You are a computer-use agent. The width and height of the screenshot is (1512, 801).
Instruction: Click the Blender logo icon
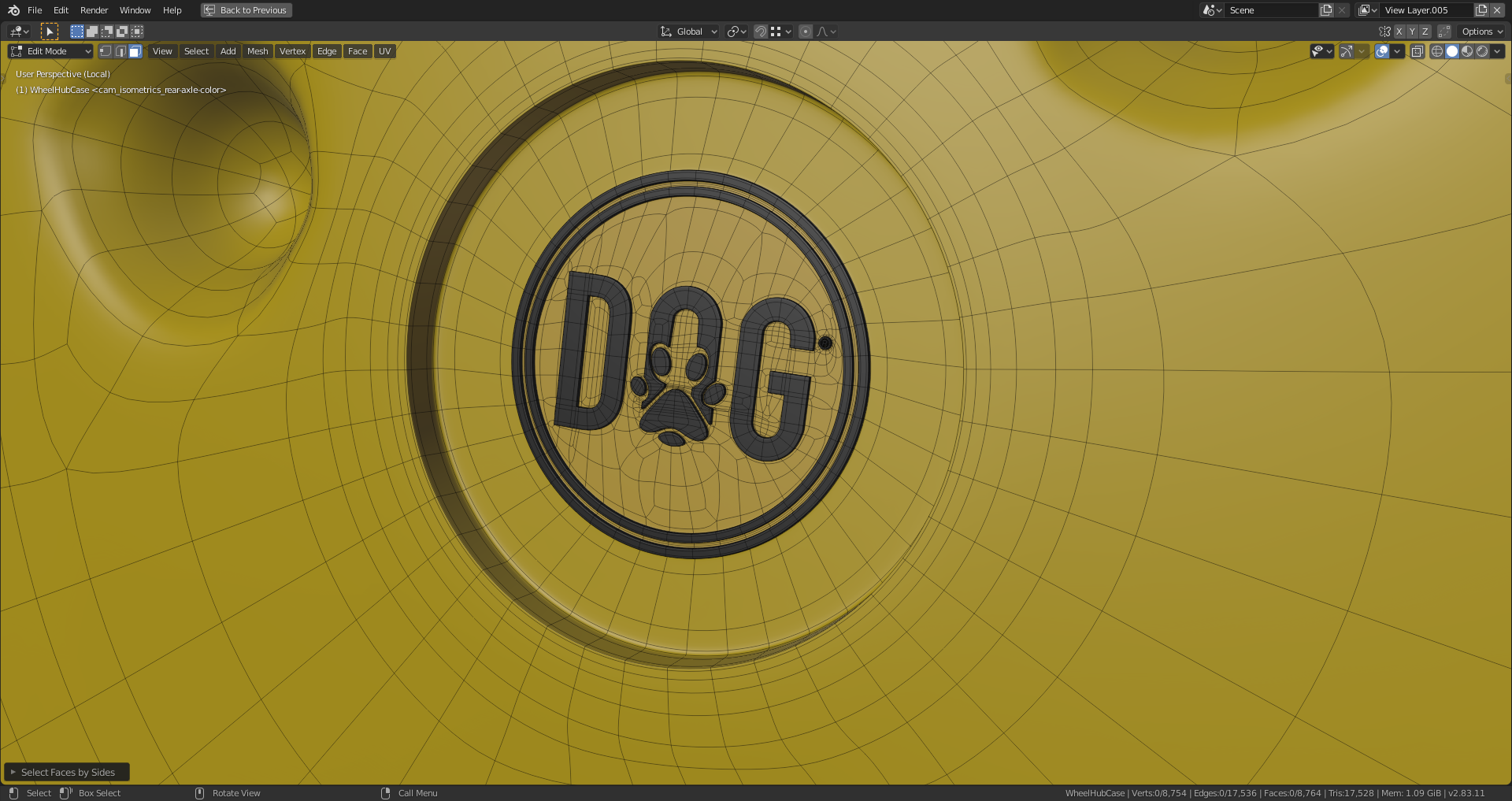(13, 10)
